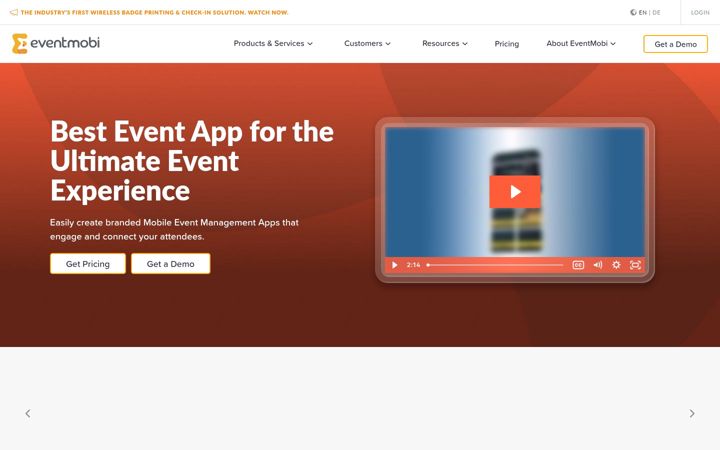
Task: Click the video volume icon
Action: click(x=597, y=265)
